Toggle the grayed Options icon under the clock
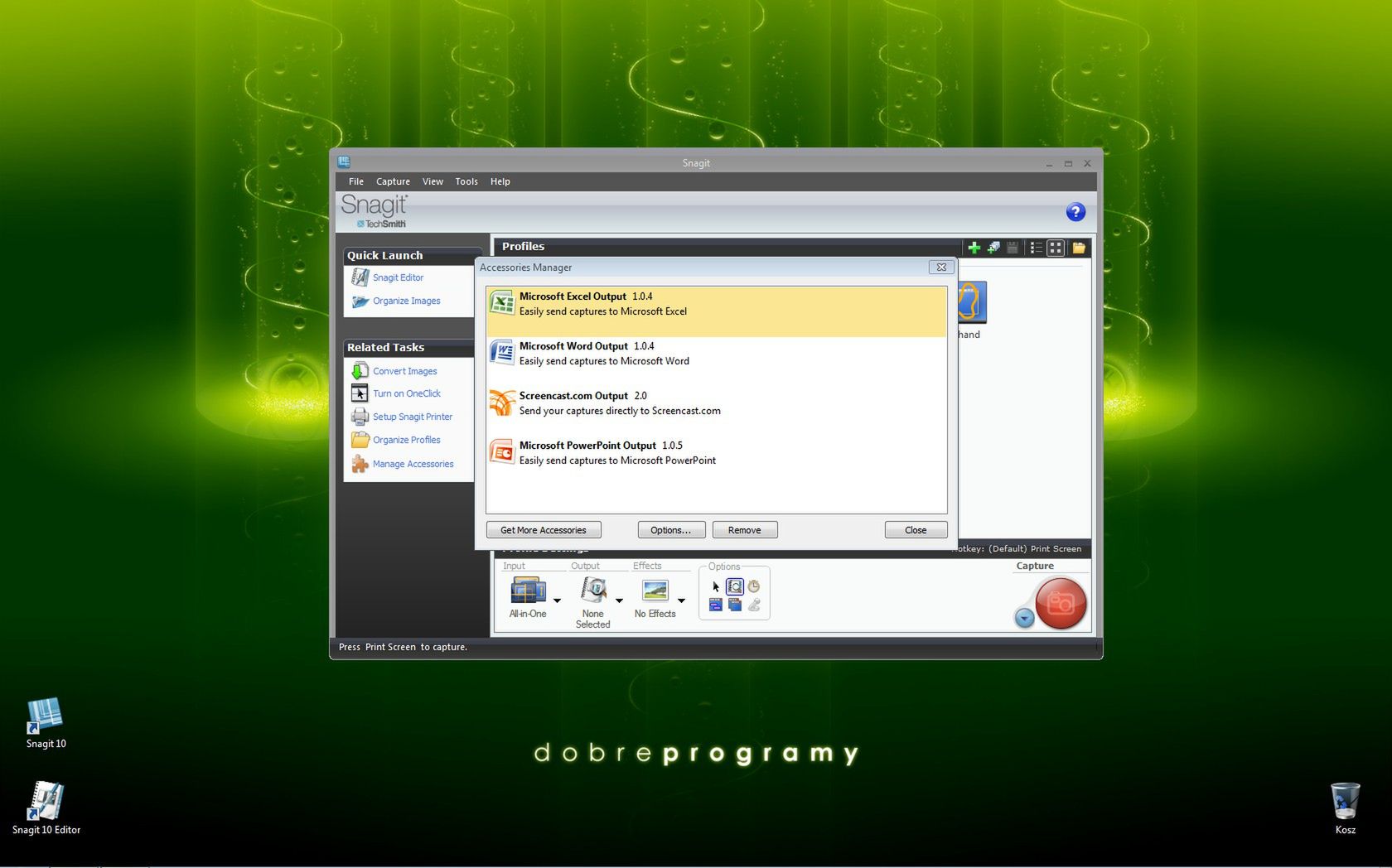The width and height of the screenshot is (1392, 868). tap(754, 605)
